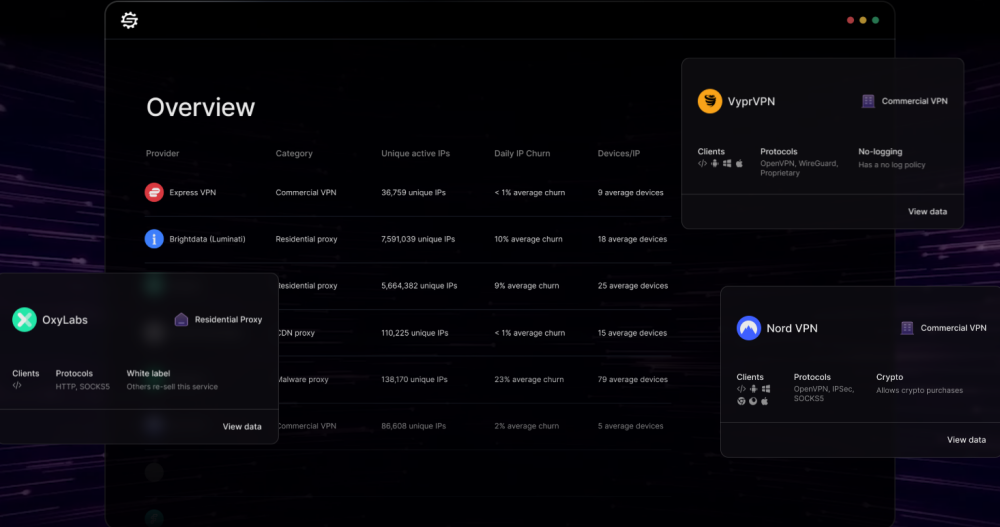
Task: Click the 9 average devices cell
Action: [630, 192]
